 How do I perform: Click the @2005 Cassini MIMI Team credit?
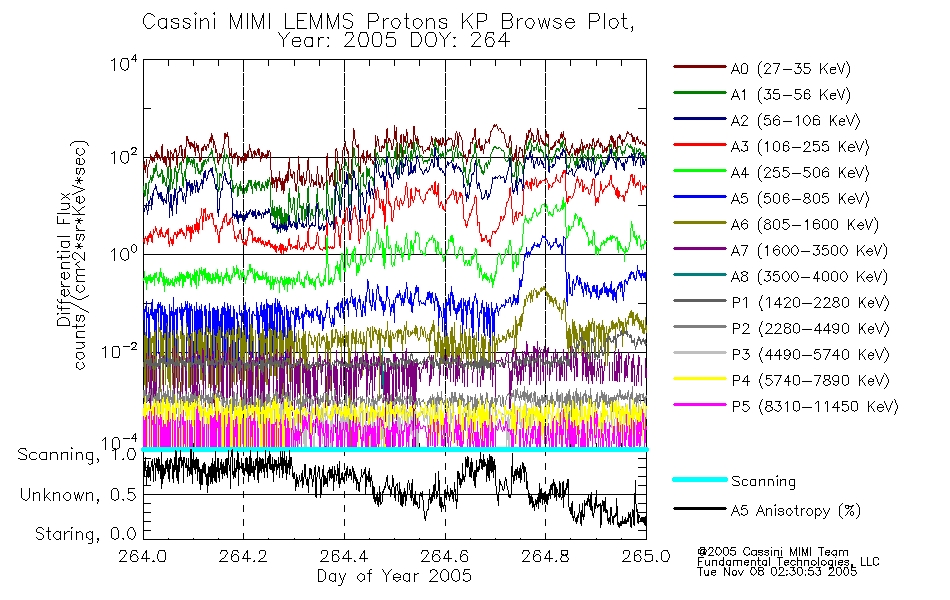(773, 552)
